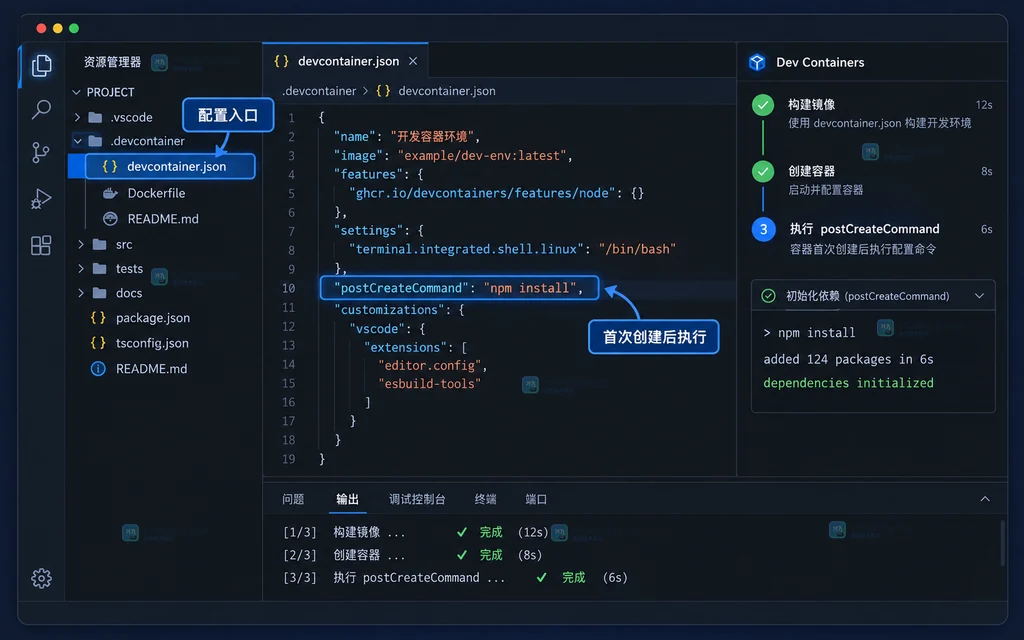The image size is (1024, 640).
Task: Open Dockerfile in the file tree
Action: click(156, 193)
